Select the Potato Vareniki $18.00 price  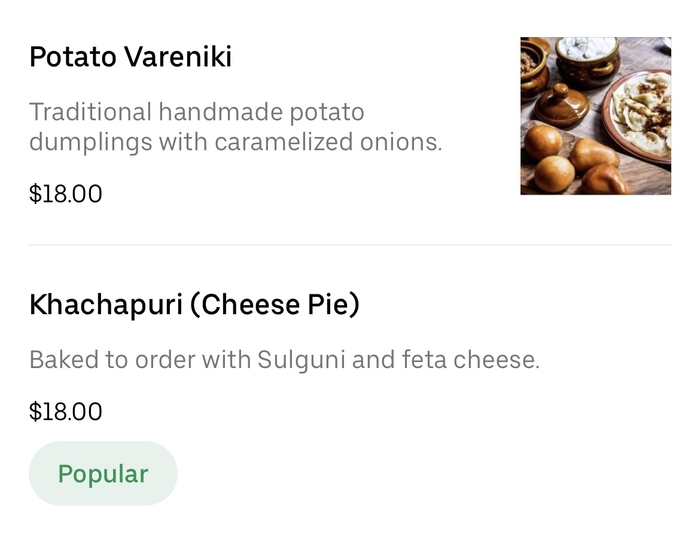tap(66, 193)
